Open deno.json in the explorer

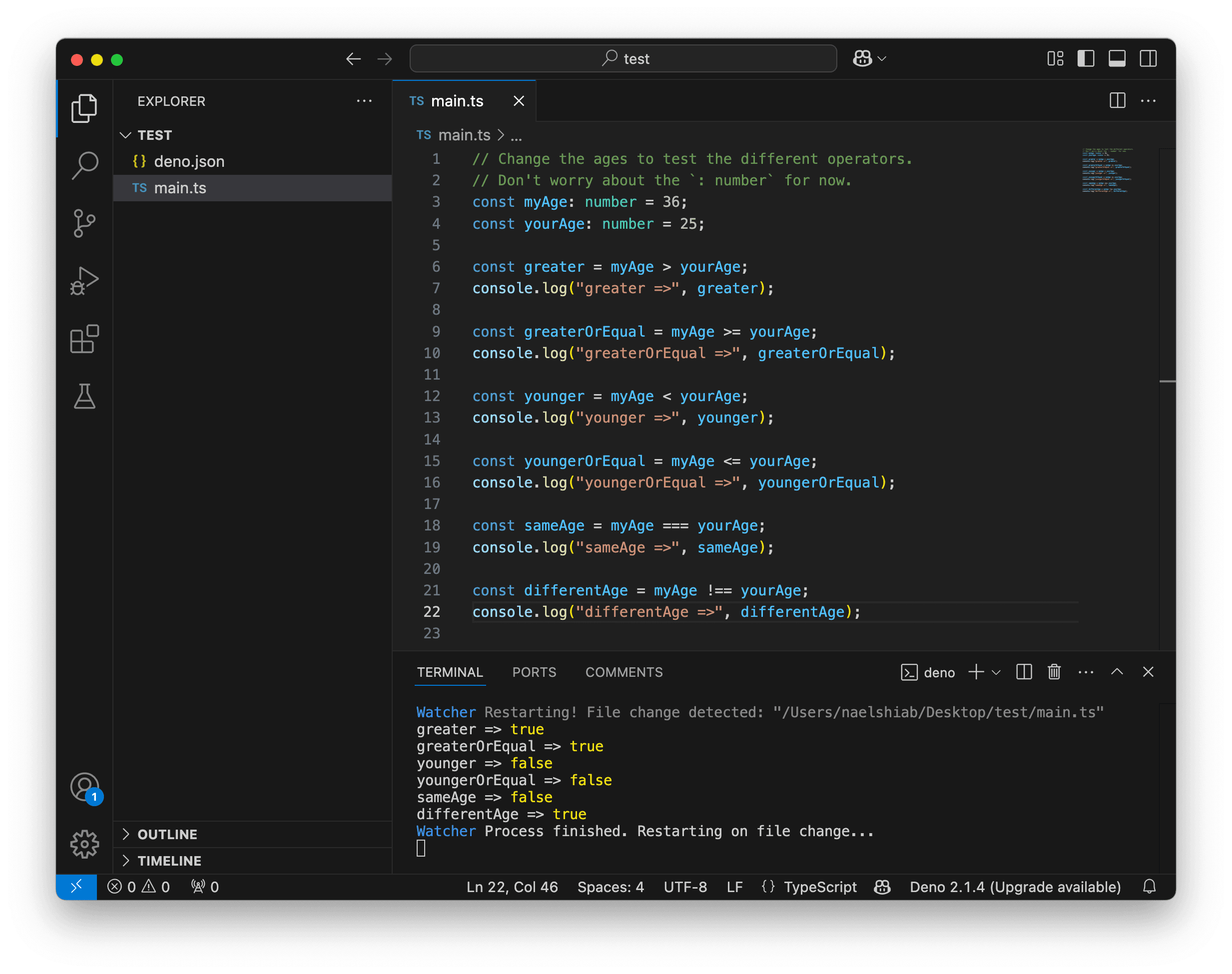[253, 161]
